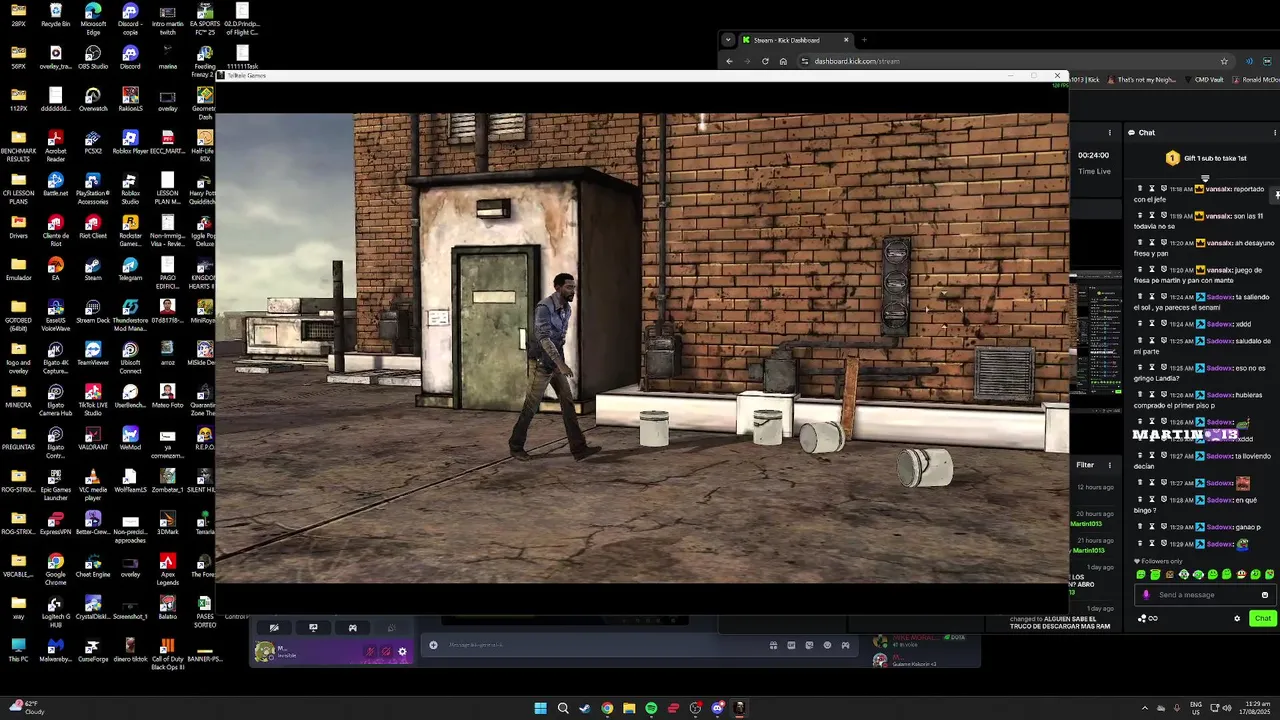Open Discord user settings gear

click(402, 651)
